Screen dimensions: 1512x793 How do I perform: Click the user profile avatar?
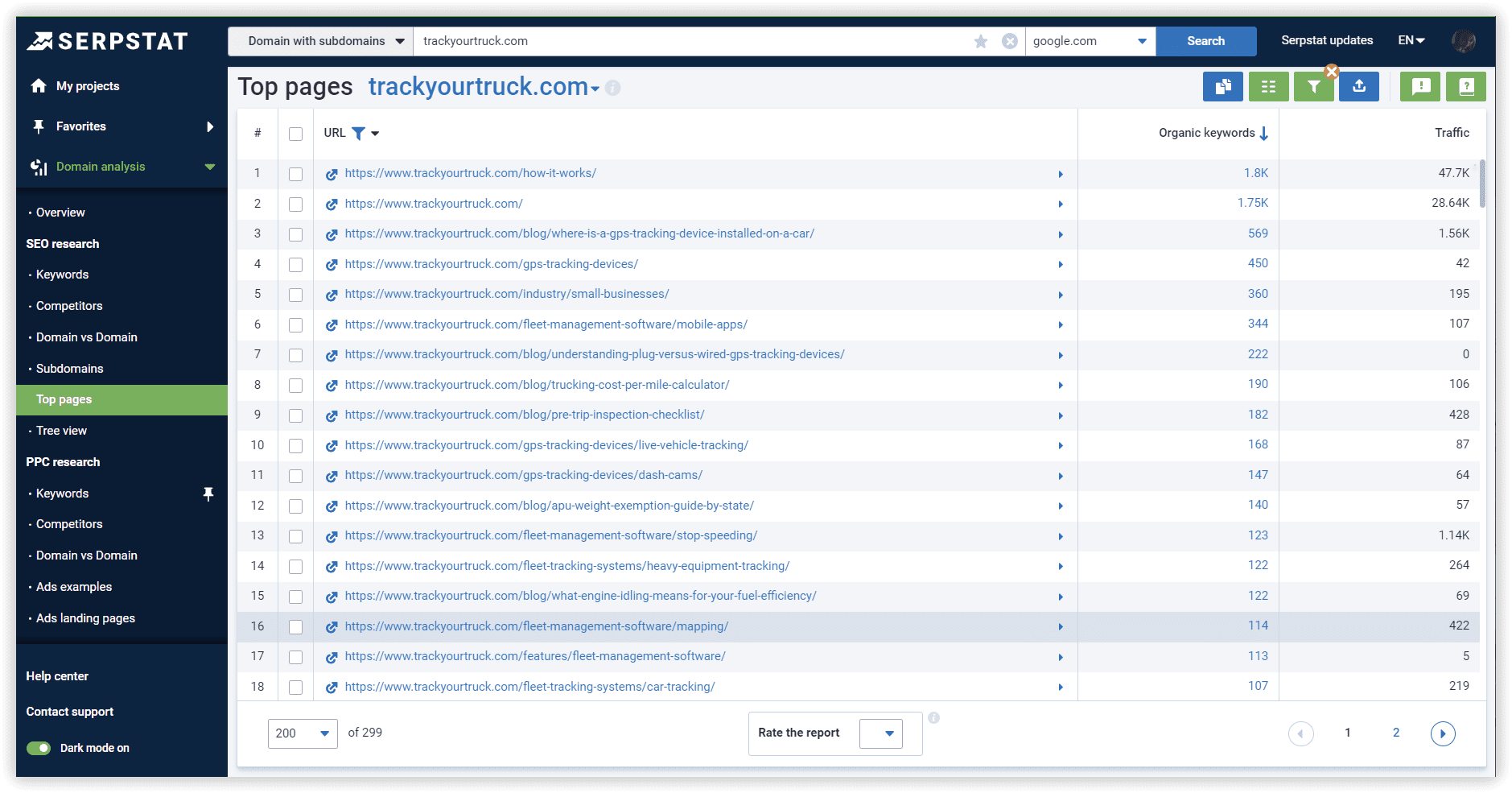[x=1463, y=41]
